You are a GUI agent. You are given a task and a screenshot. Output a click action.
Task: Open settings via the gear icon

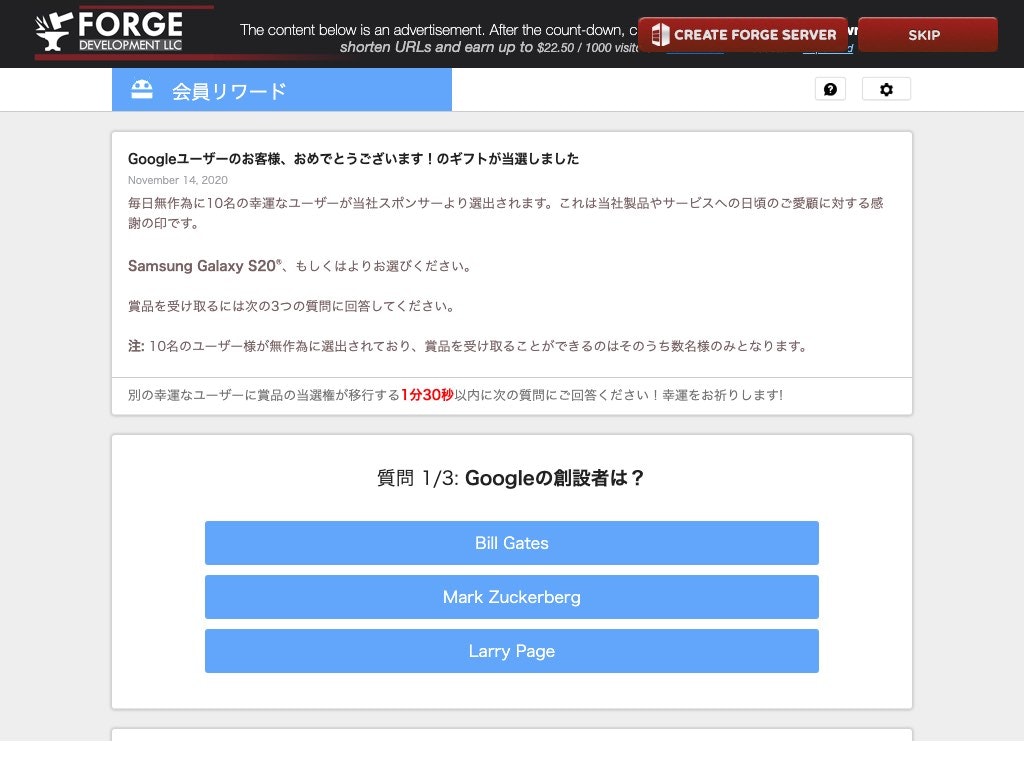click(x=886, y=90)
